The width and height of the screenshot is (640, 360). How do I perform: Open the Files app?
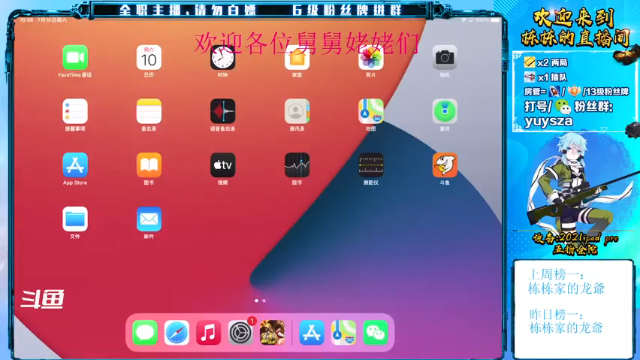[x=75, y=219]
